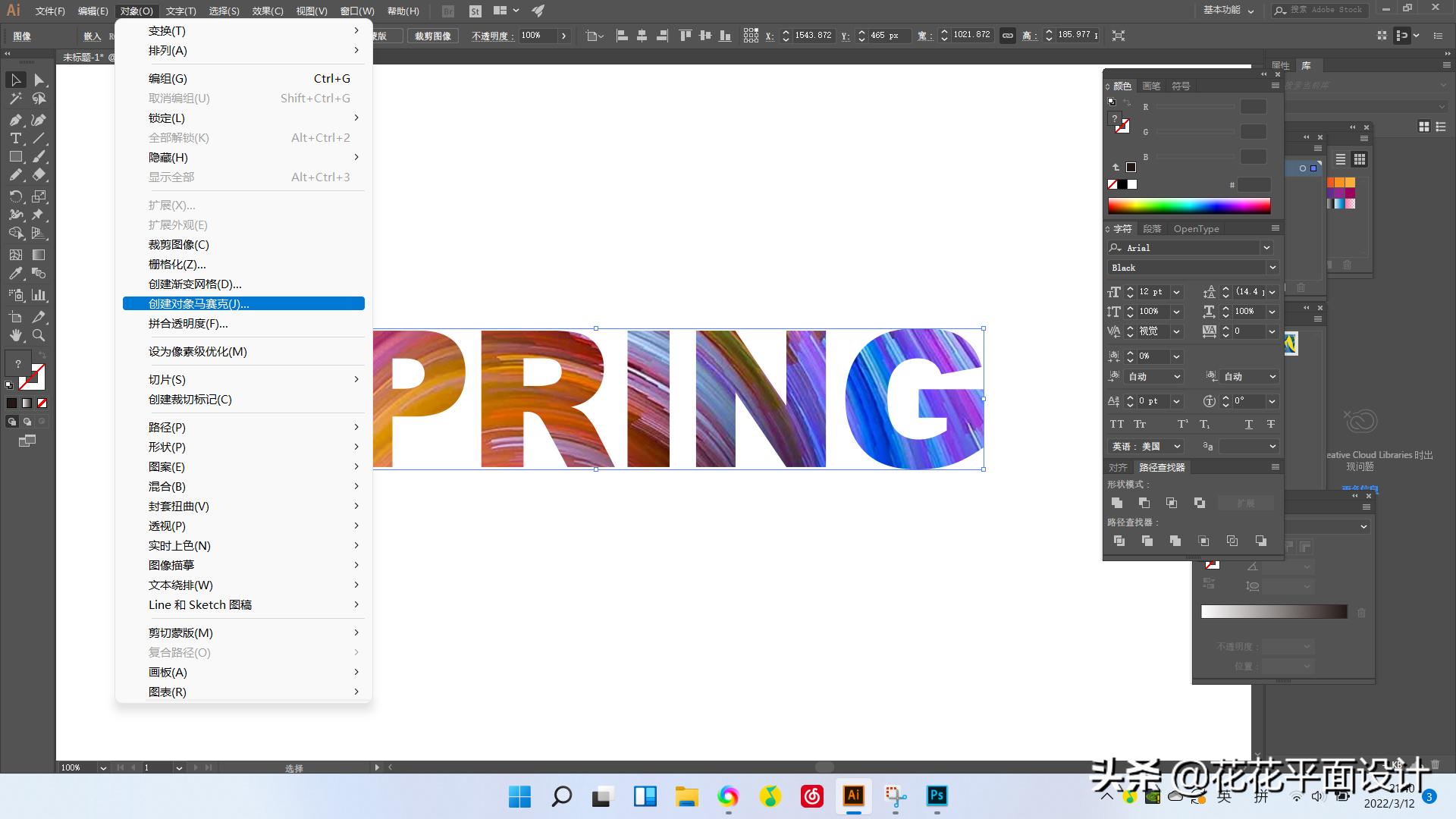1456x819 pixels.
Task: Open Photoshop from the taskbar
Action: coord(937,795)
